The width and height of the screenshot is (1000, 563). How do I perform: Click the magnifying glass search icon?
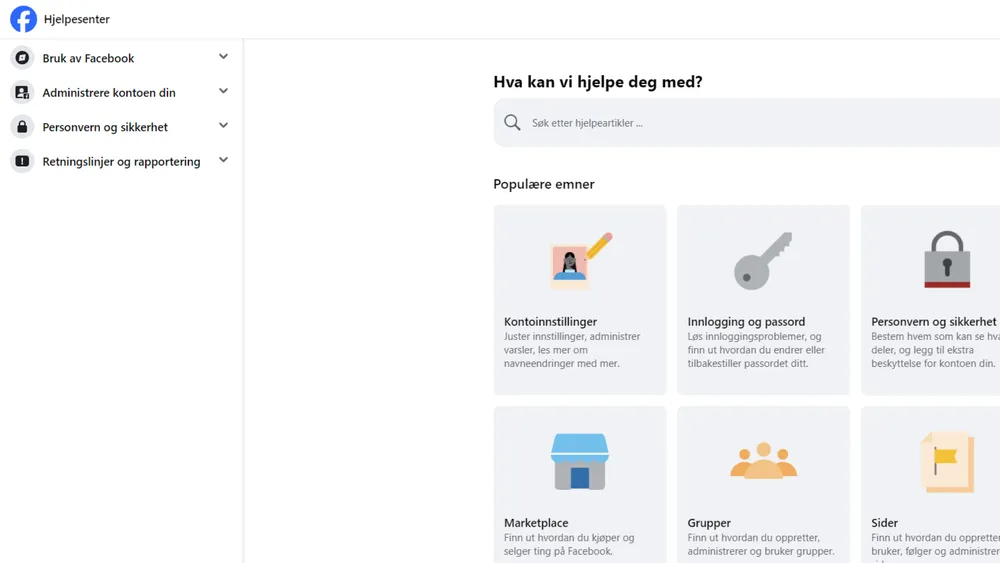tap(512, 122)
